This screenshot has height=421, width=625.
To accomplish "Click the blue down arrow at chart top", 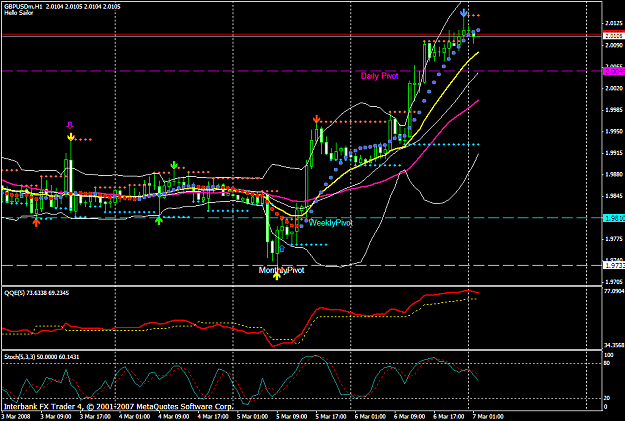I will (463, 12).
